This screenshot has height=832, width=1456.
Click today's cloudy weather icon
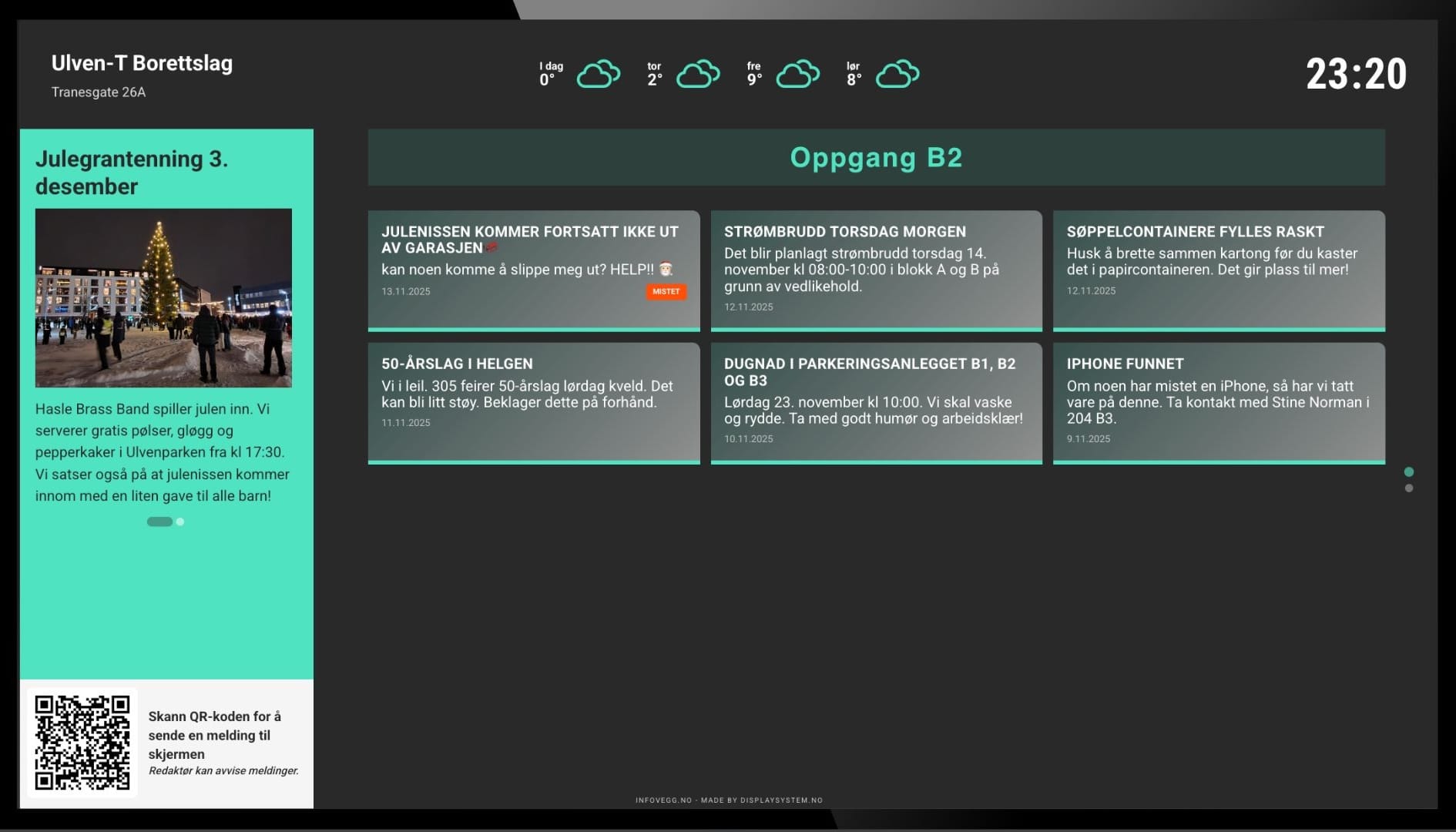pyautogui.click(x=598, y=74)
